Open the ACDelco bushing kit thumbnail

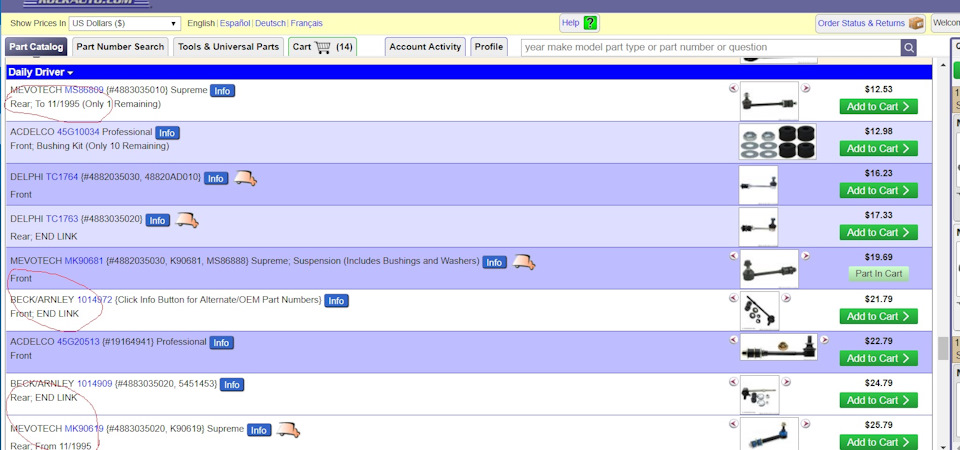[778, 142]
